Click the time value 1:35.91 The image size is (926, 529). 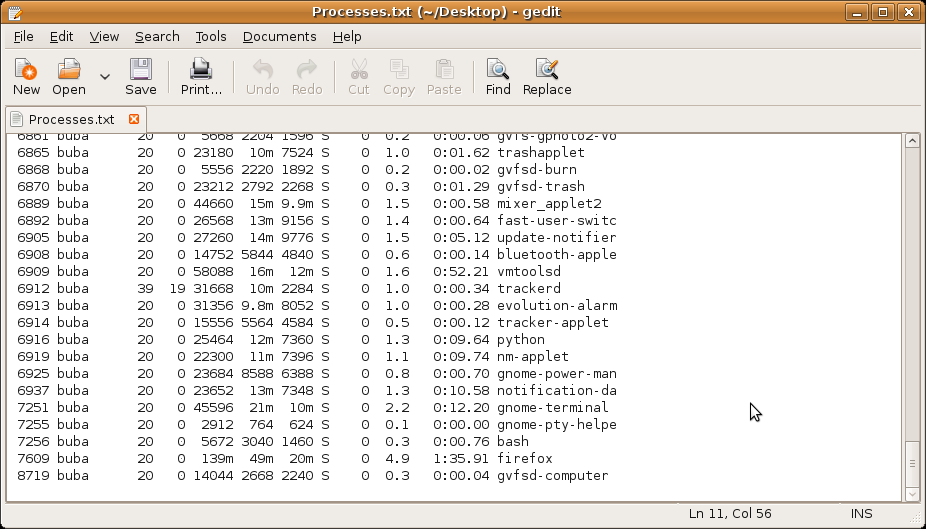tap(461, 459)
